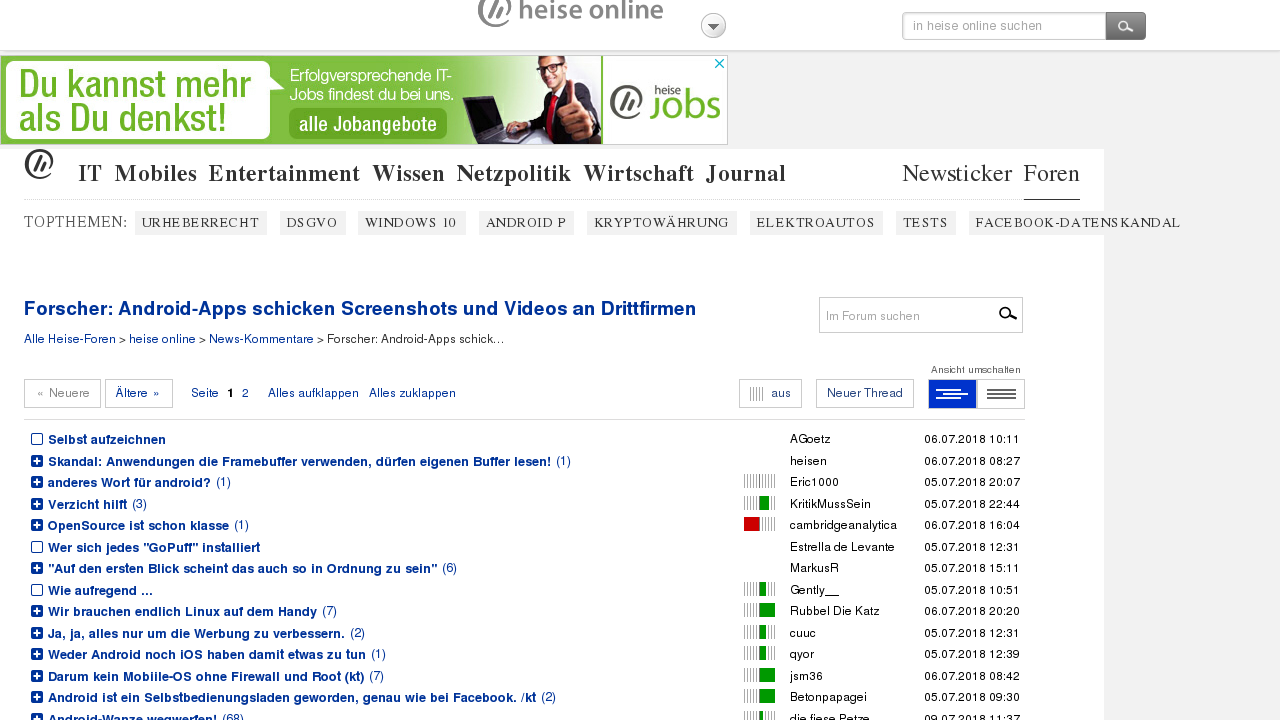Click the '« Neuere' pagination button

[x=62, y=393]
